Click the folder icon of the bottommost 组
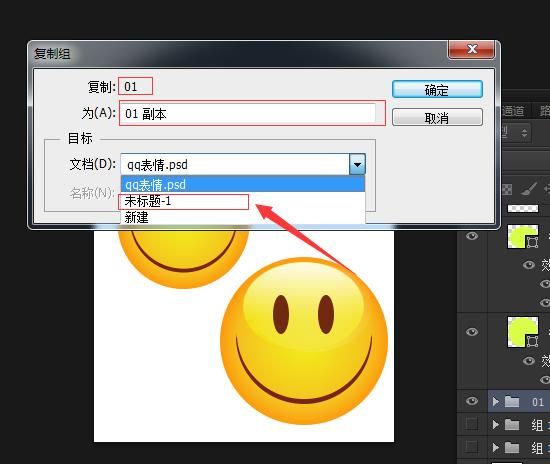Viewport: 550px width, 464px height. (x=512, y=447)
